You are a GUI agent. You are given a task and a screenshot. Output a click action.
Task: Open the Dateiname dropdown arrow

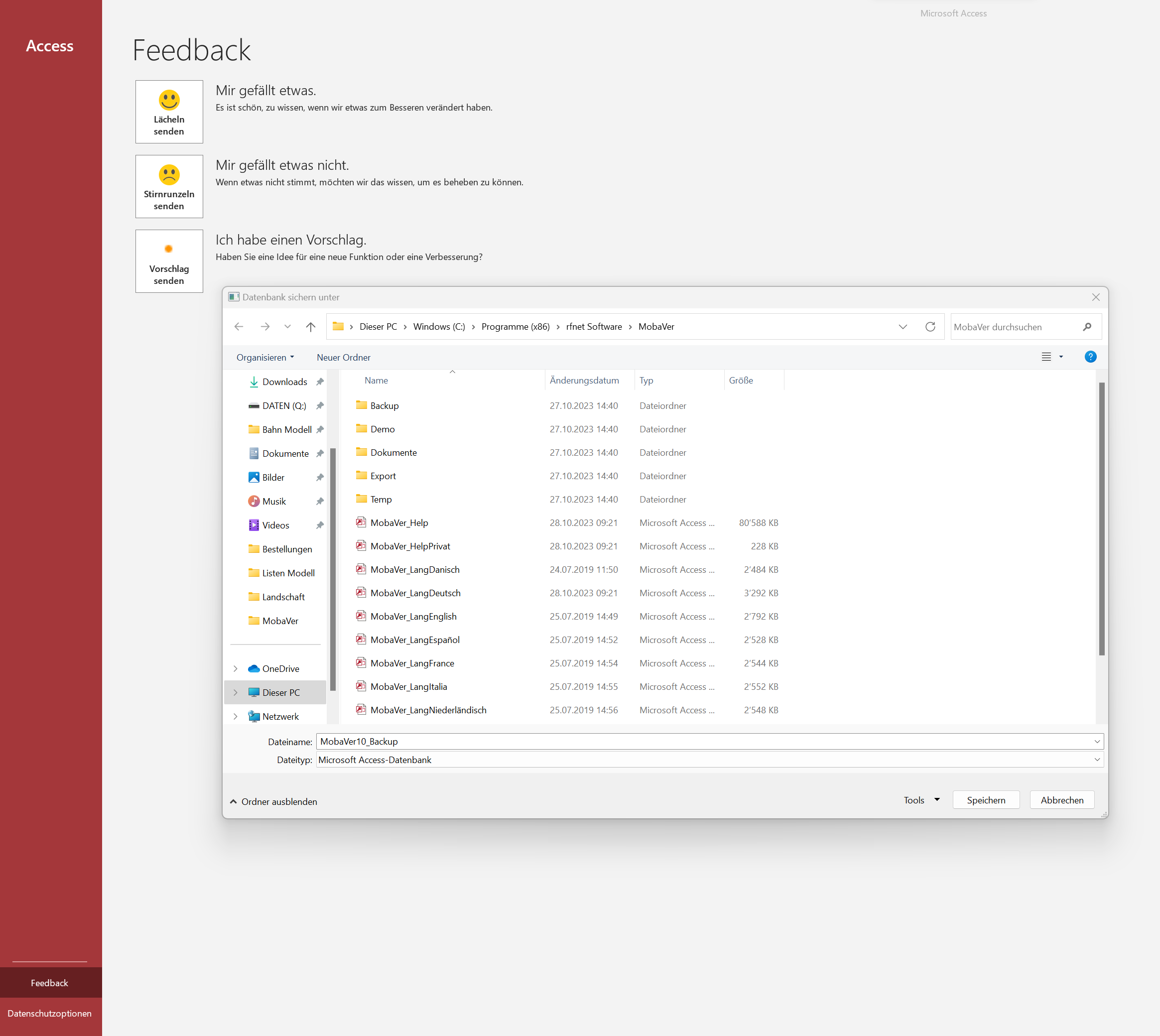(1097, 742)
